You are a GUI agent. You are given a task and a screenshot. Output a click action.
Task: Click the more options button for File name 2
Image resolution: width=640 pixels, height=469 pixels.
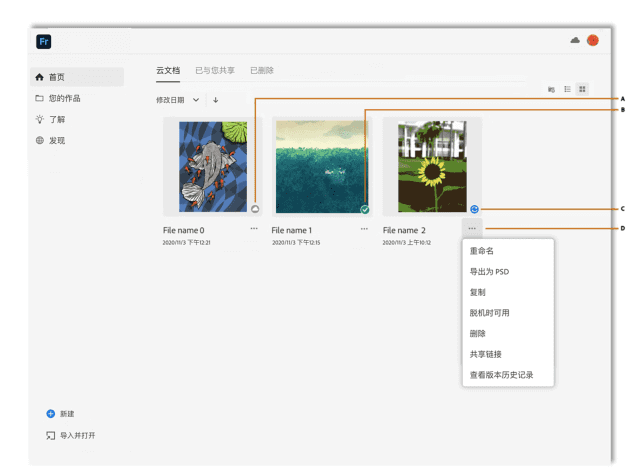[x=472, y=229]
